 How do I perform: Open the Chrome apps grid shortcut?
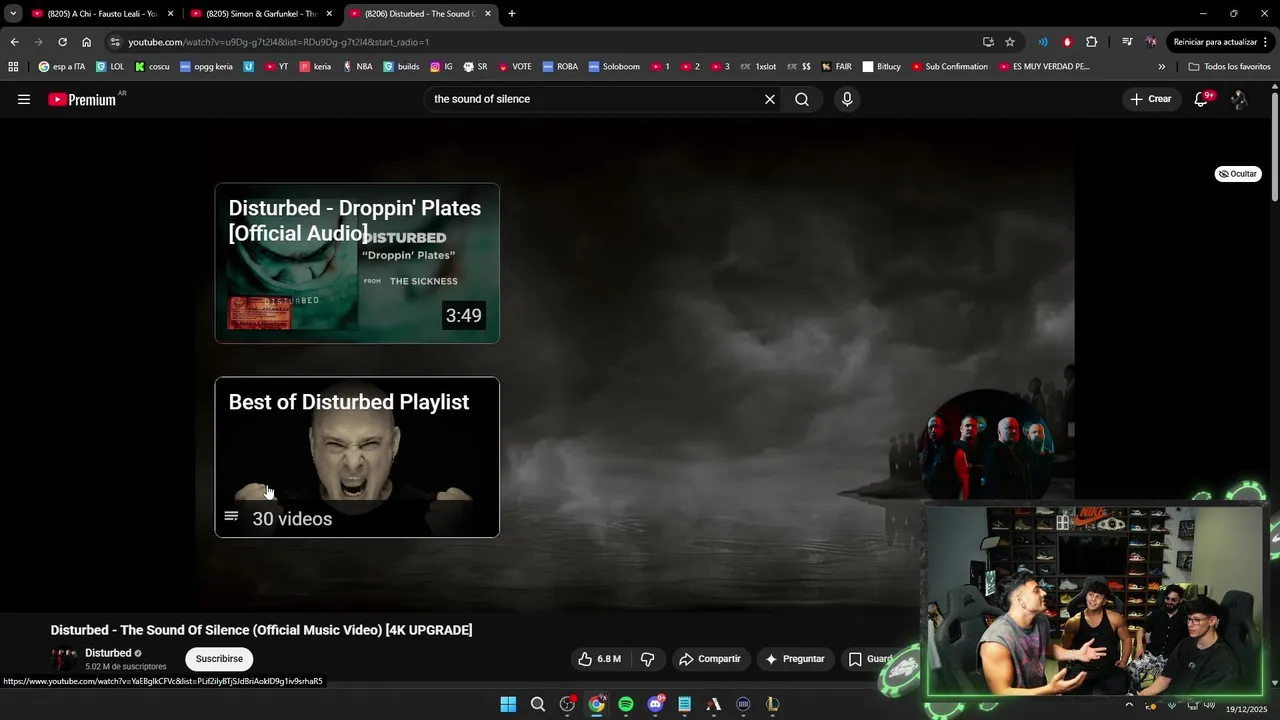[x=13, y=67]
